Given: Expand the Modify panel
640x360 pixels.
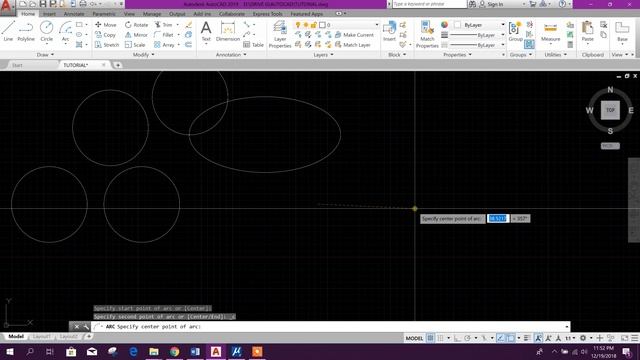Looking at the screenshot, I should coord(144,54).
